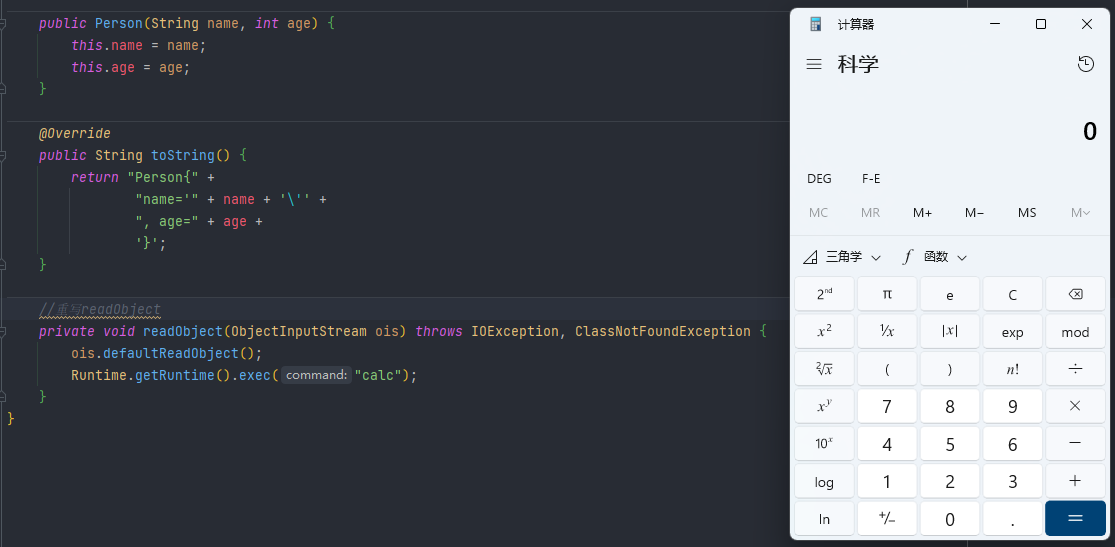The image size is (1115, 547).
Task: Click digit 6 key
Action: (1013, 444)
